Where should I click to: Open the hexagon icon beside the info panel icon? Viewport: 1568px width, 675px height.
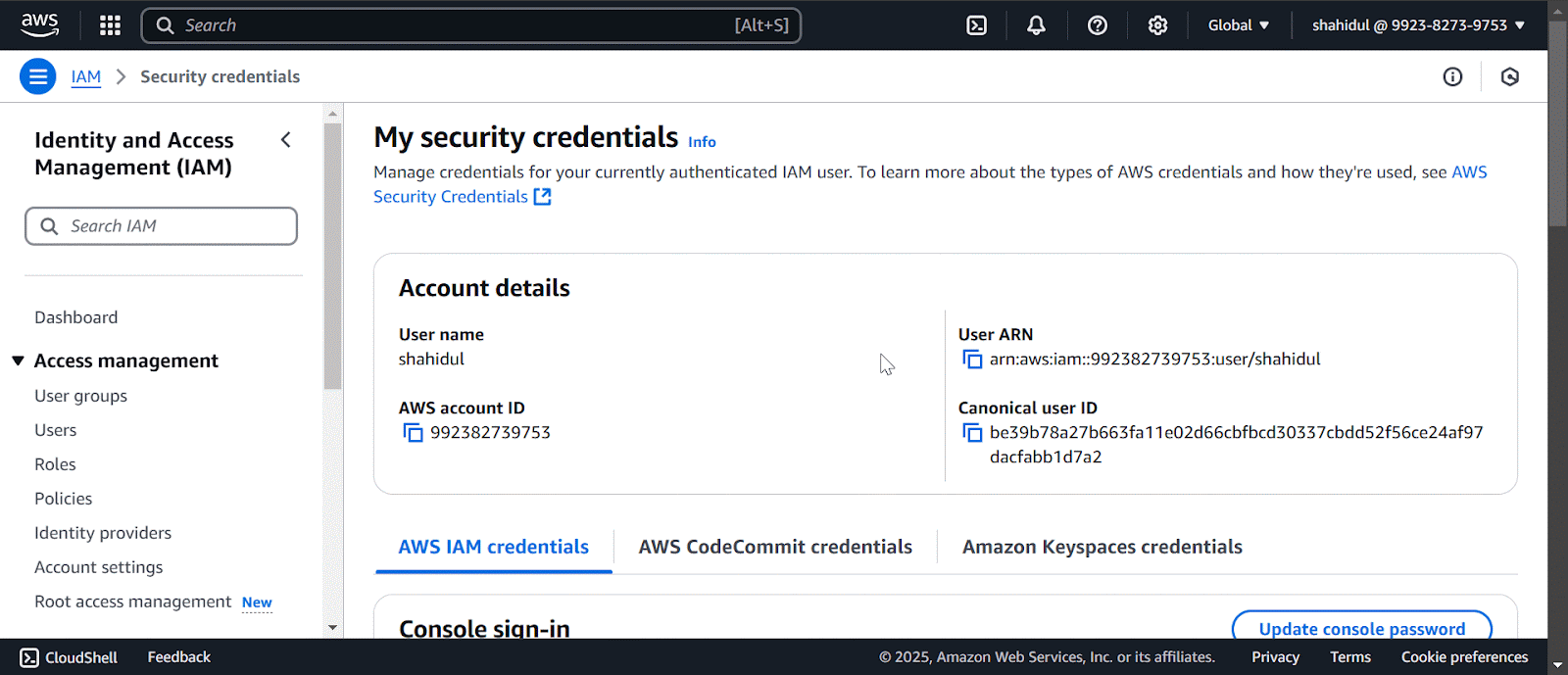click(1510, 76)
